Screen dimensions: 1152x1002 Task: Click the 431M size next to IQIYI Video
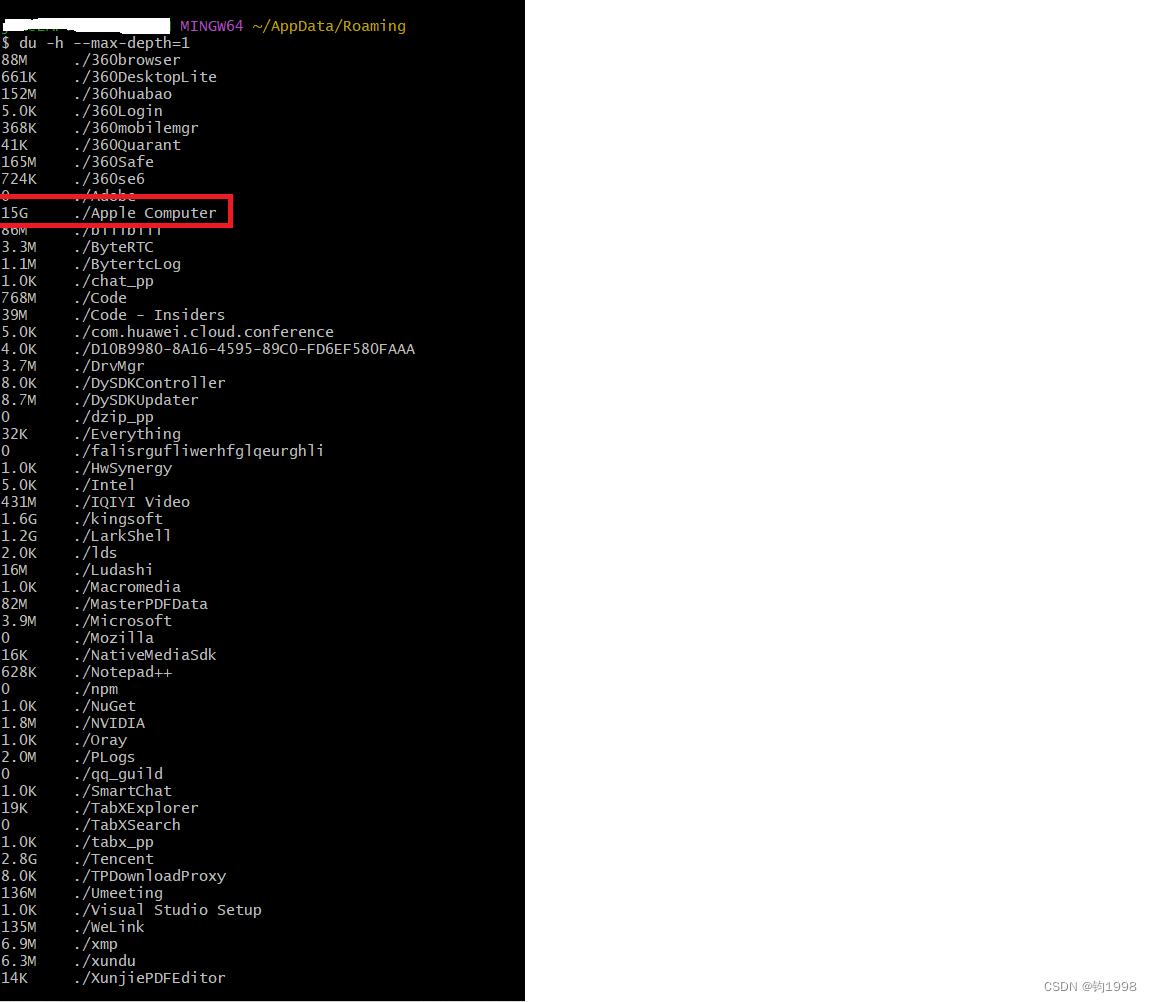pyautogui.click(x=19, y=502)
